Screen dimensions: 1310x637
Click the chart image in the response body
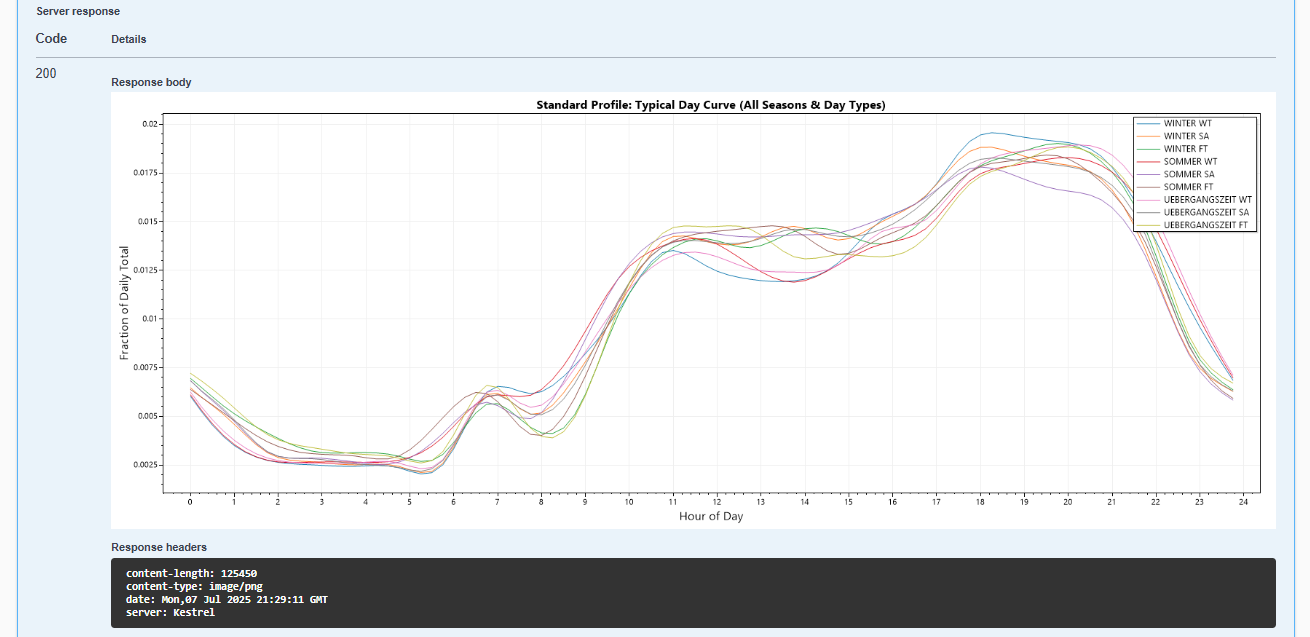pos(693,310)
